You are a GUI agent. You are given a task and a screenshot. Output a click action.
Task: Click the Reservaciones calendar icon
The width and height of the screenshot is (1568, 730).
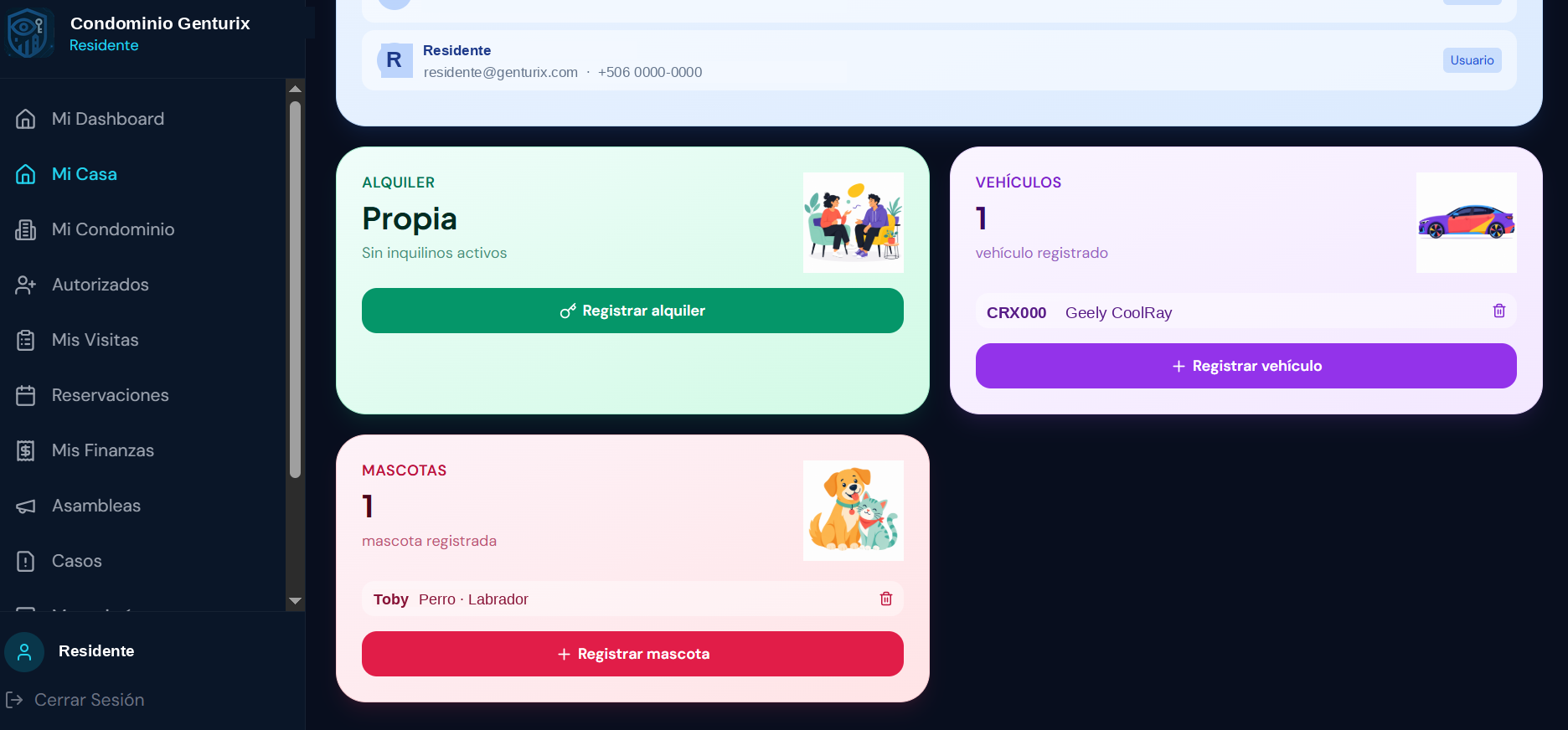[x=26, y=395]
